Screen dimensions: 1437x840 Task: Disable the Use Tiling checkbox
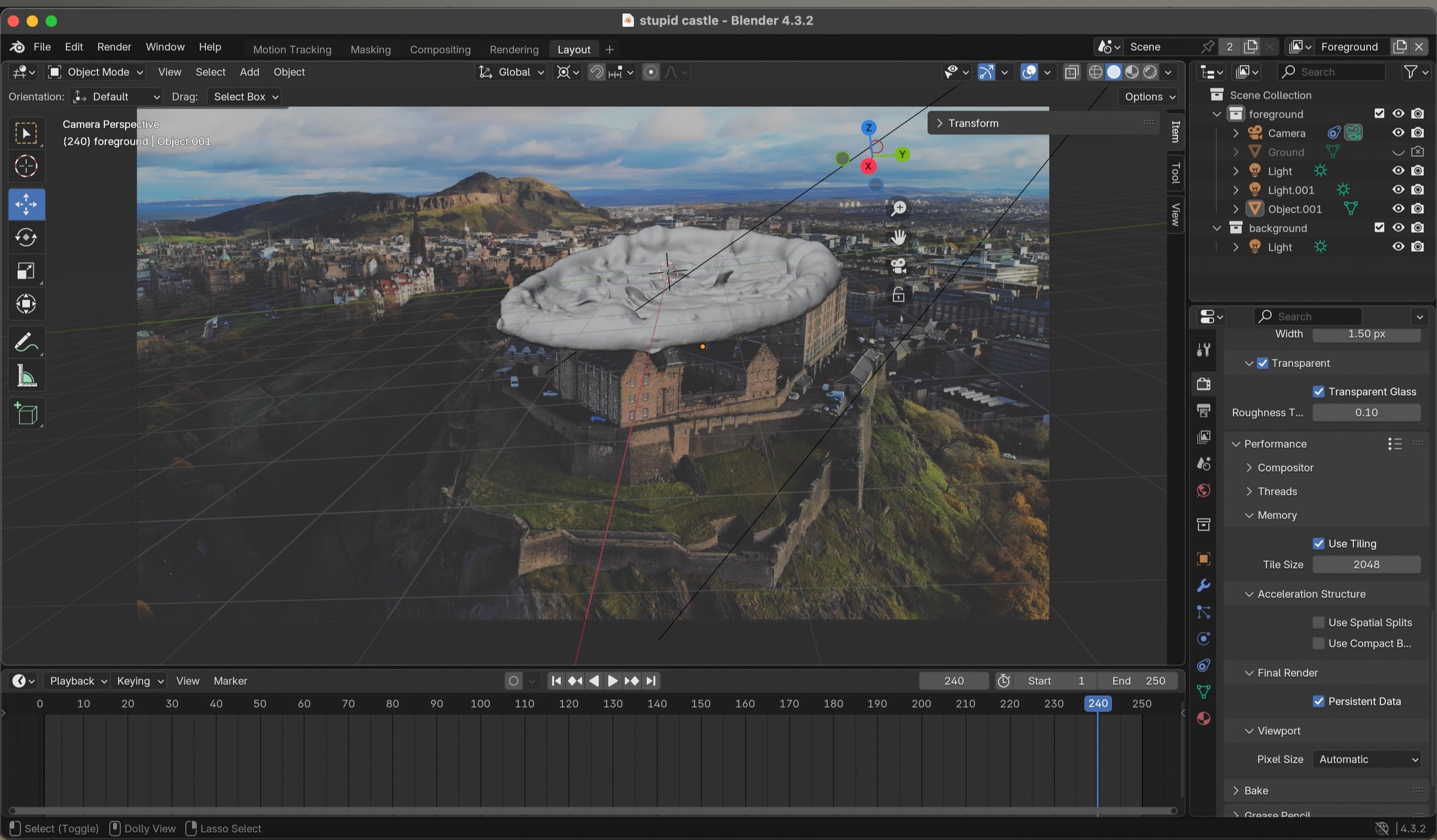(x=1319, y=544)
